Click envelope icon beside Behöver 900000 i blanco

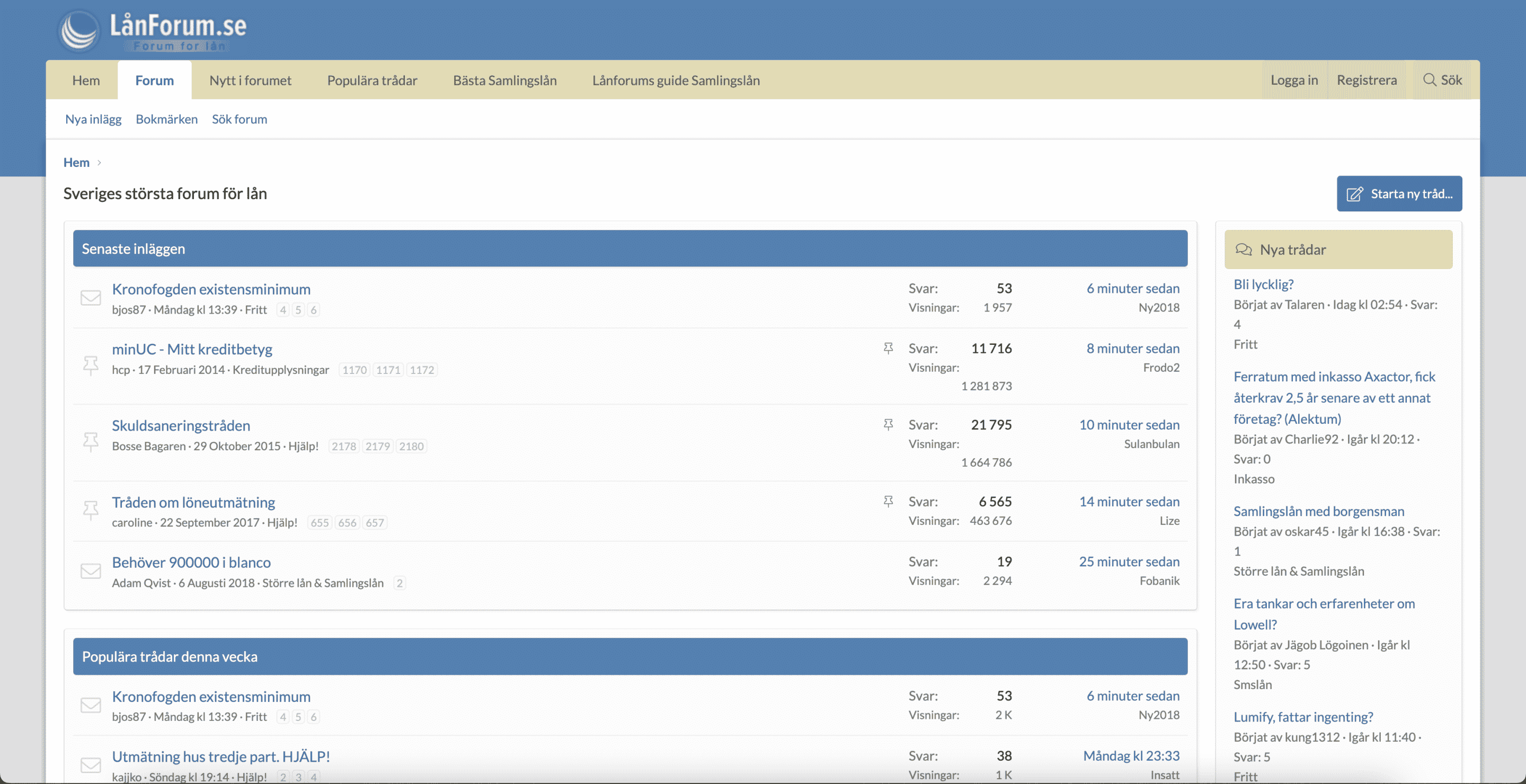pos(91,571)
